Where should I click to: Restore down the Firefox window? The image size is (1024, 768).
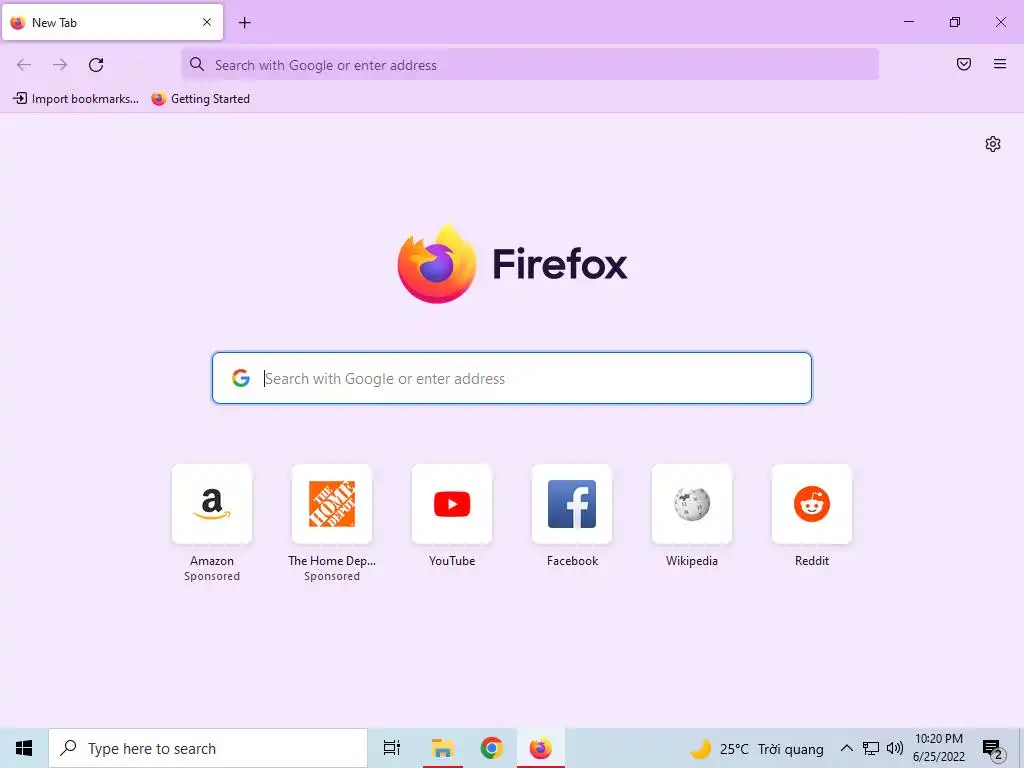click(955, 22)
